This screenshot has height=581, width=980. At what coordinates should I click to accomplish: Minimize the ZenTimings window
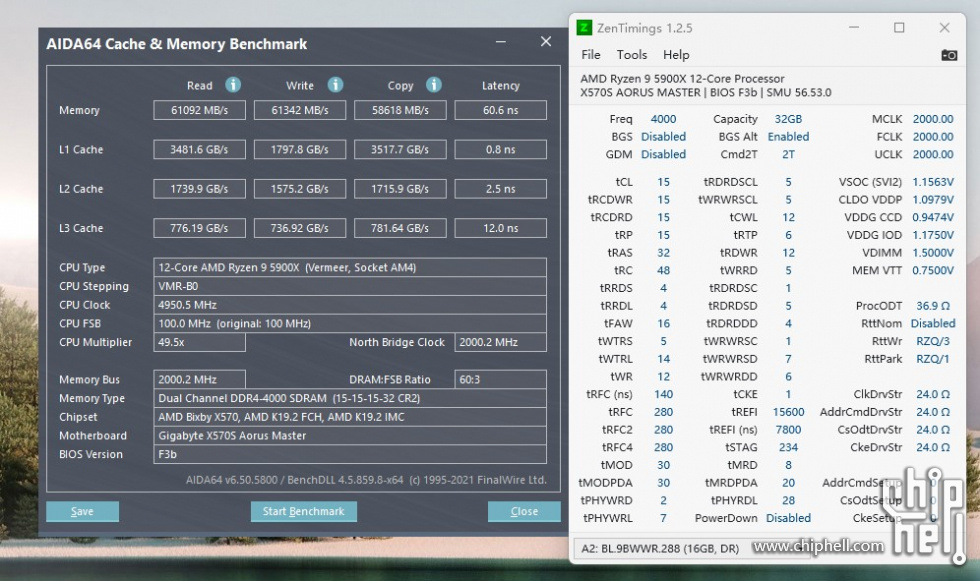point(854,27)
